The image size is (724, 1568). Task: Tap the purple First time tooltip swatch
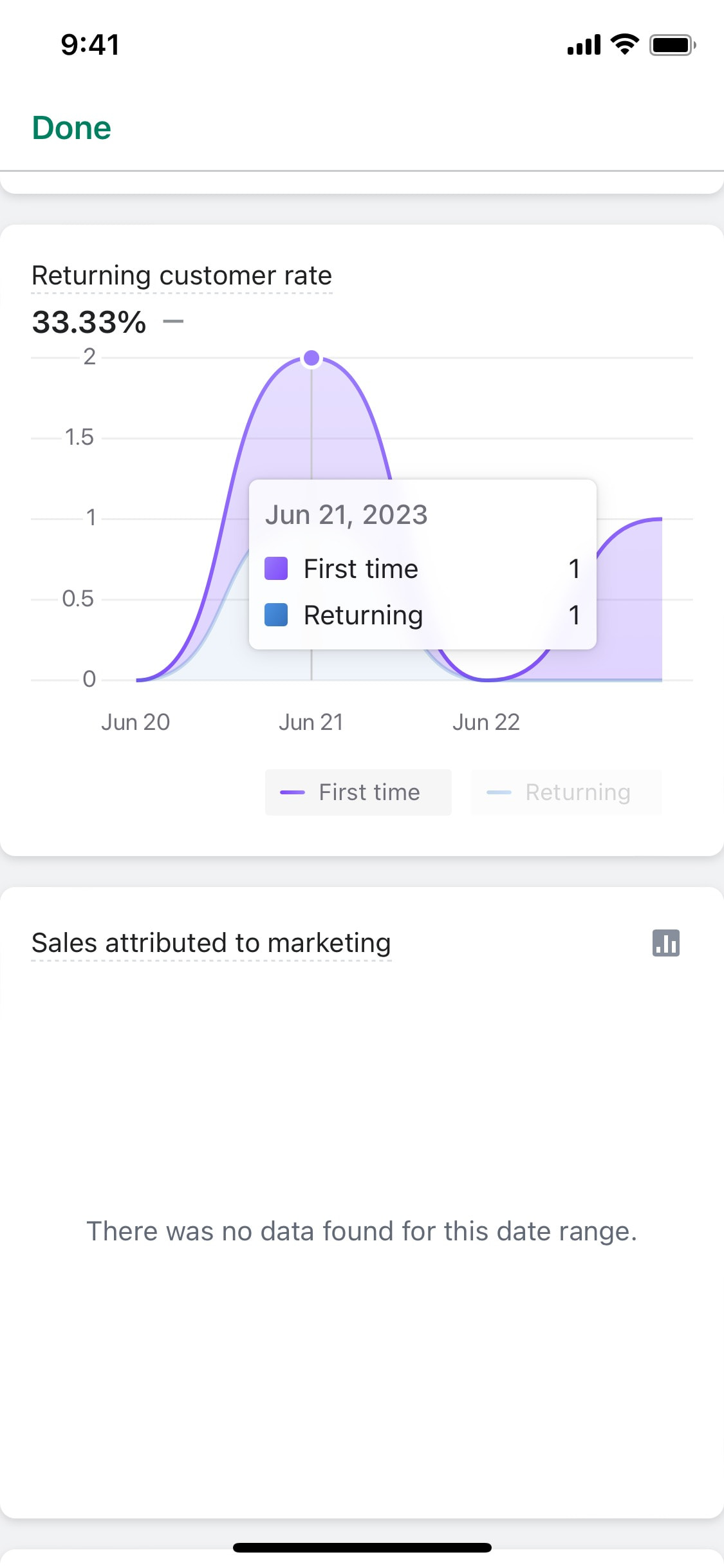click(x=276, y=569)
